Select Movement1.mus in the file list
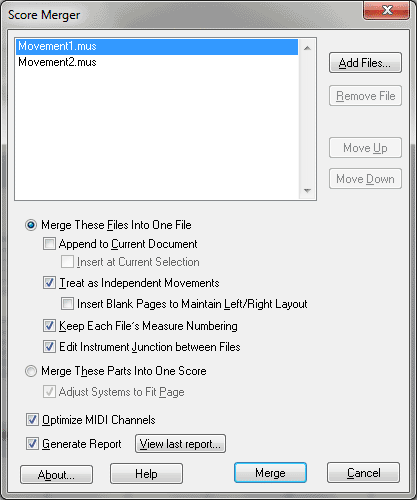 tap(157, 47)
